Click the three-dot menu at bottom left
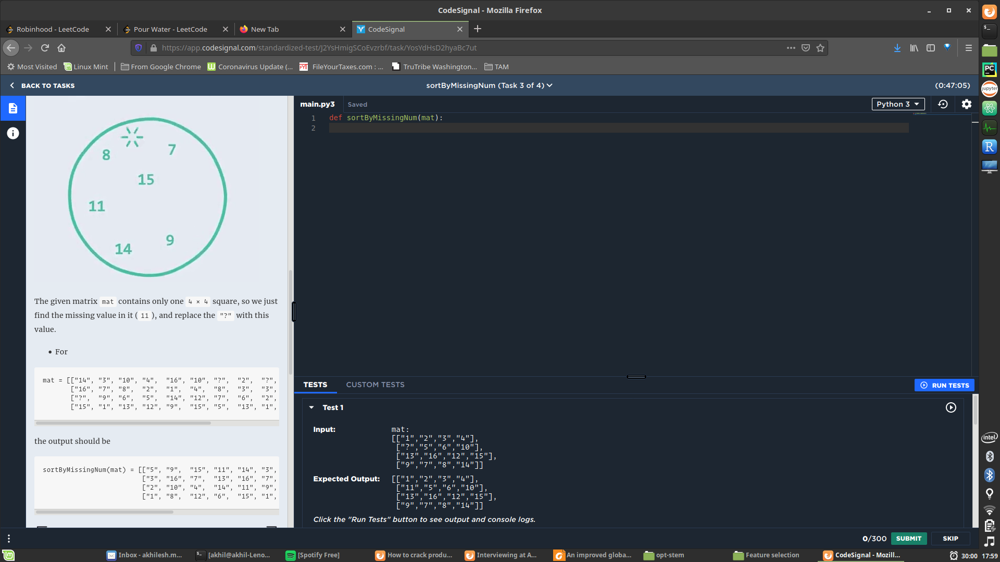The width and height of the screenshot is (1000, 562). 9,538
